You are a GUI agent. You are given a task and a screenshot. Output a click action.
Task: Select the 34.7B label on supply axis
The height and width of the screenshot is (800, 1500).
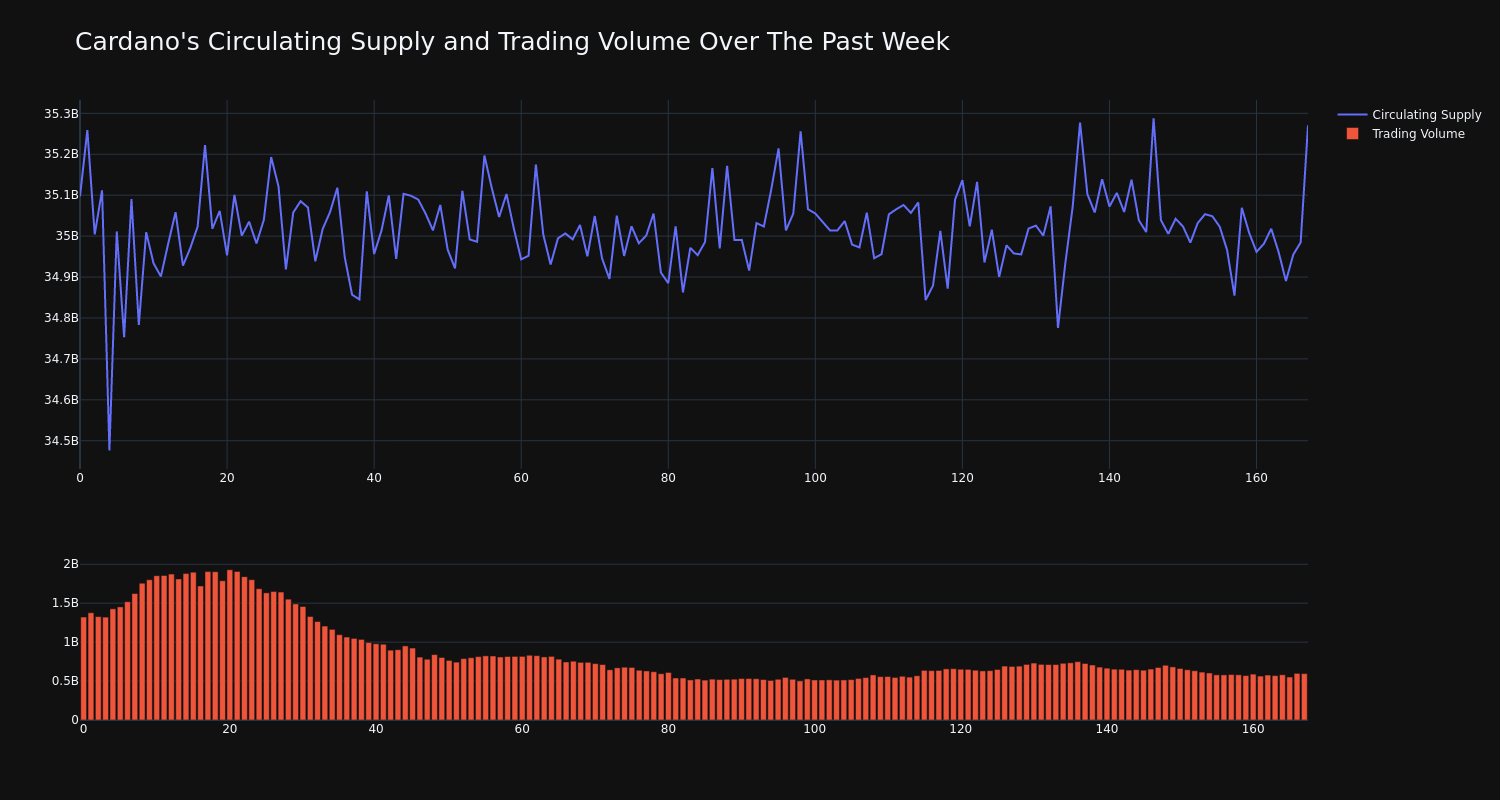(61, 359)
